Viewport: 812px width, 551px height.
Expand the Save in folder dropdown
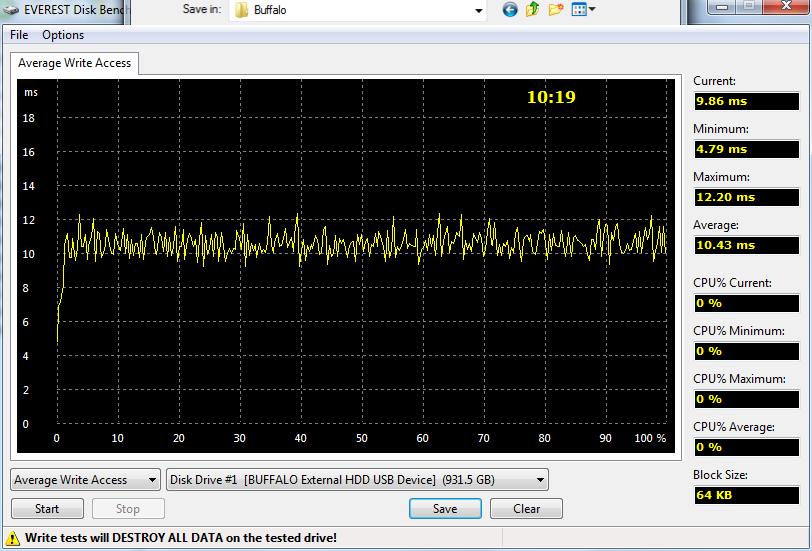click(478, 10)
